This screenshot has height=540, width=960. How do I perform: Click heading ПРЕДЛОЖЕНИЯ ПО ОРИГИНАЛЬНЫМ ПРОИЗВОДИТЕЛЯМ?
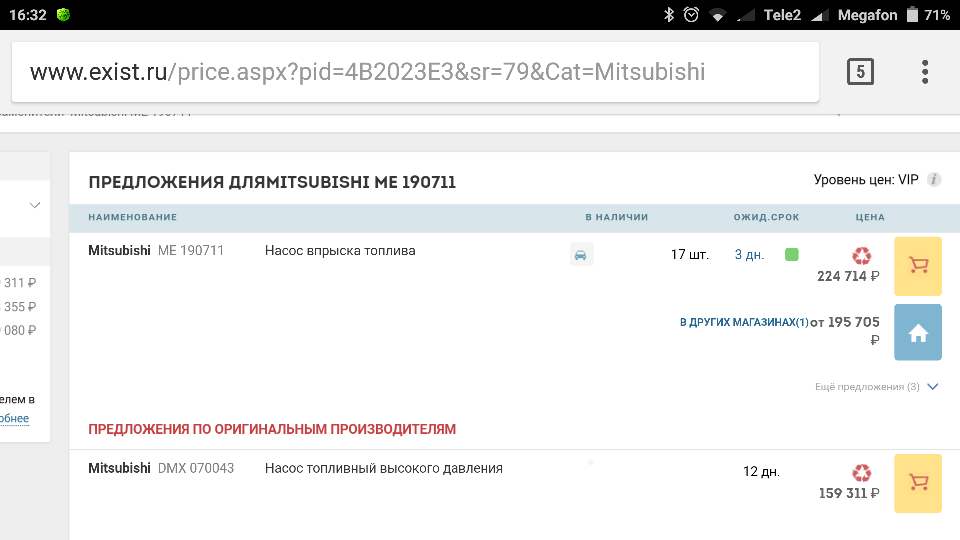tap(272, 429)
